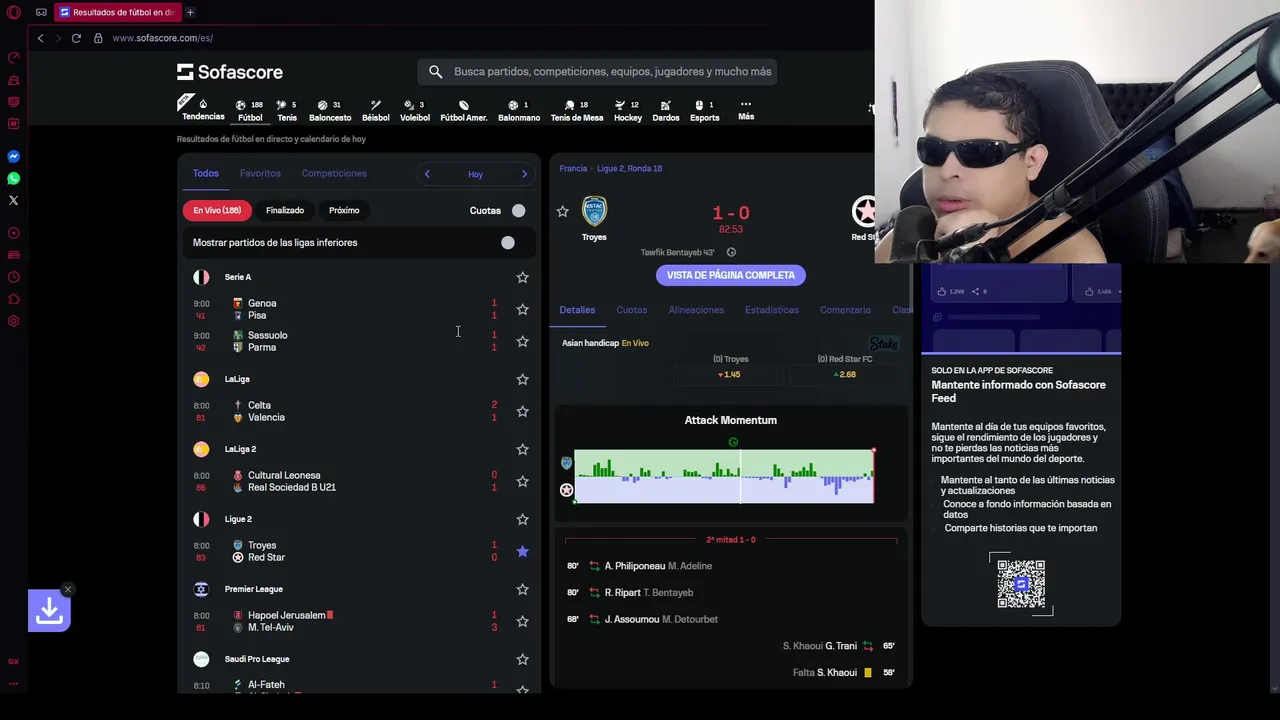Image resolution: width=1280 pixels, height=720 pixels.
Task: Select Esports icon
Action: pos(704,110)
